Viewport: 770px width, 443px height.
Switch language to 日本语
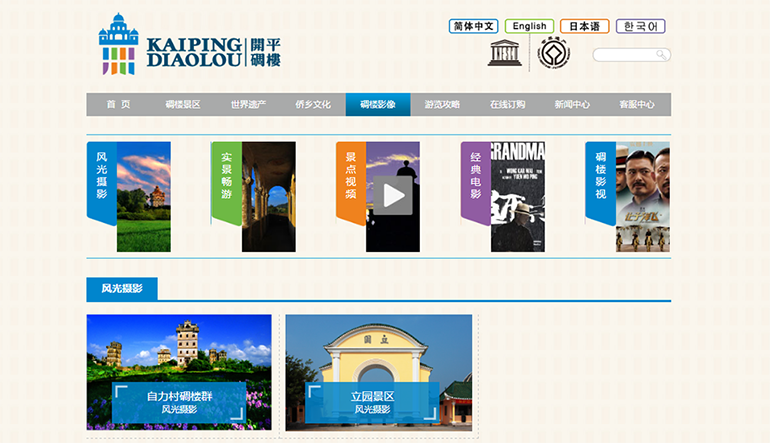pyautogui.click(x=584, y=26)
